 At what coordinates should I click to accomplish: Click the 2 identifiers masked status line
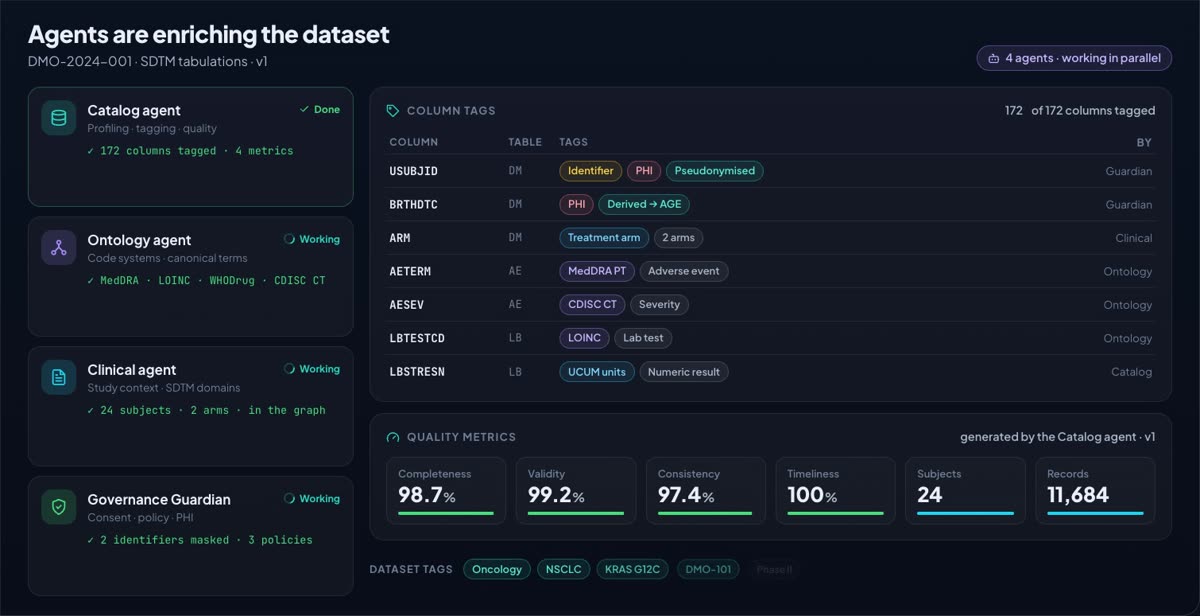pos(200,540)
